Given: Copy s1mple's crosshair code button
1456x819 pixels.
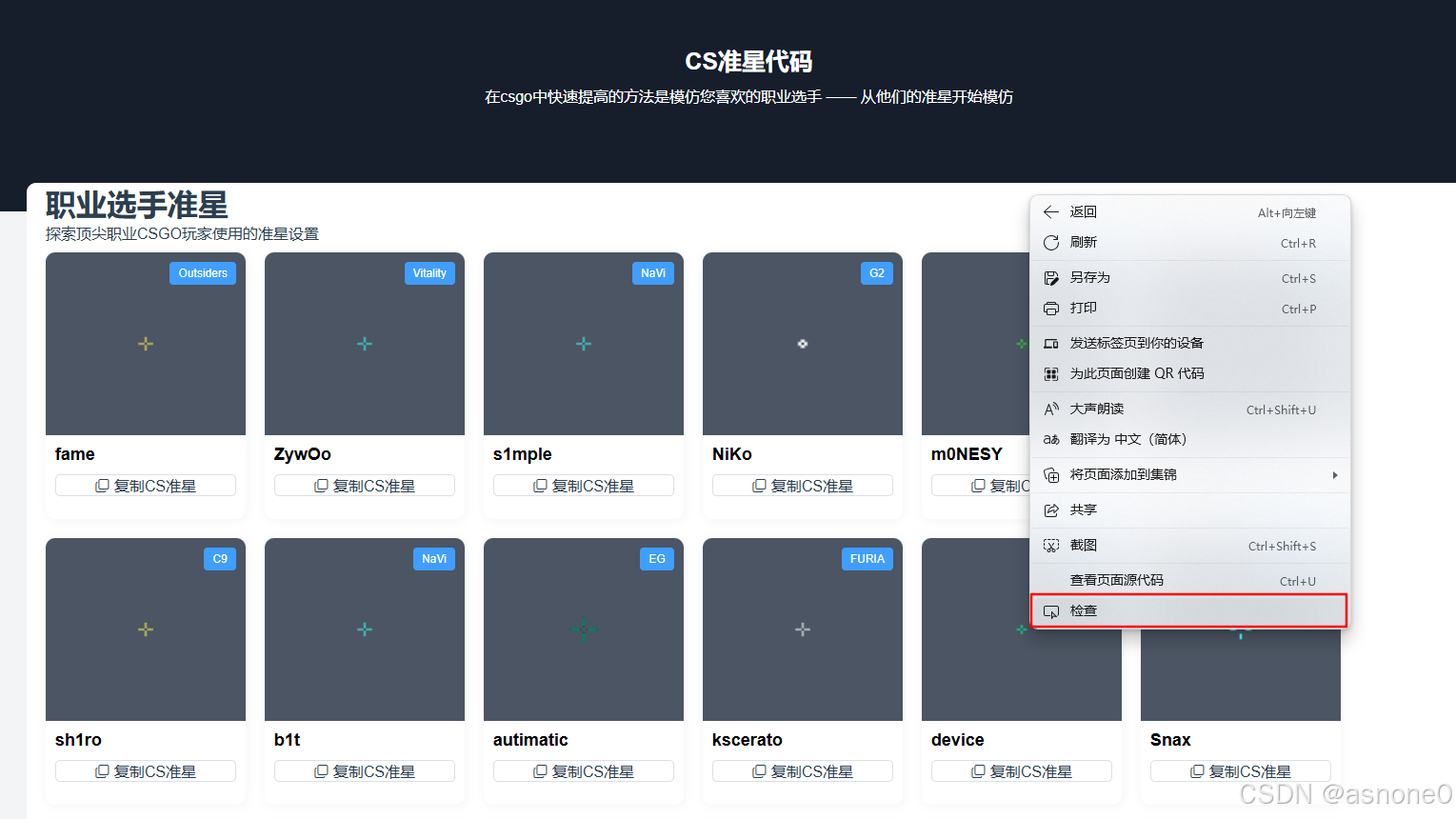Looking at the screenshot, I should tap(584, 486).
